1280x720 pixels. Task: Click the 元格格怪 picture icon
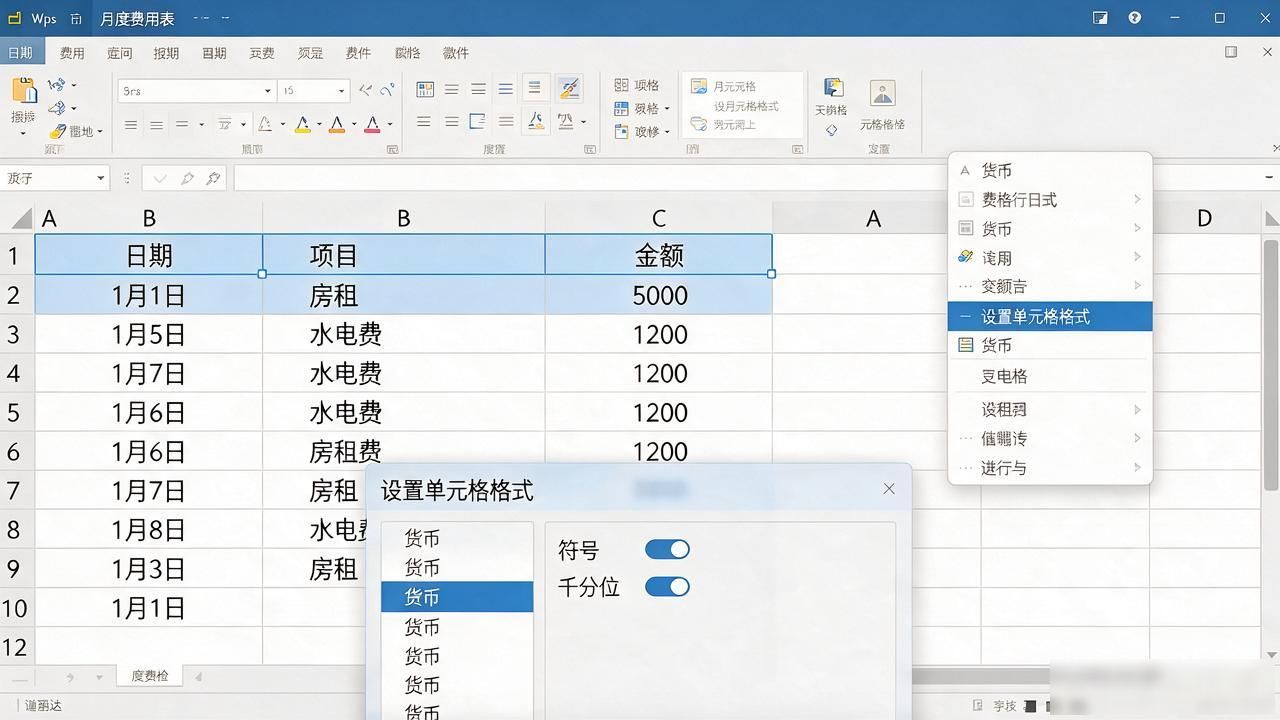tap(882, 93)
